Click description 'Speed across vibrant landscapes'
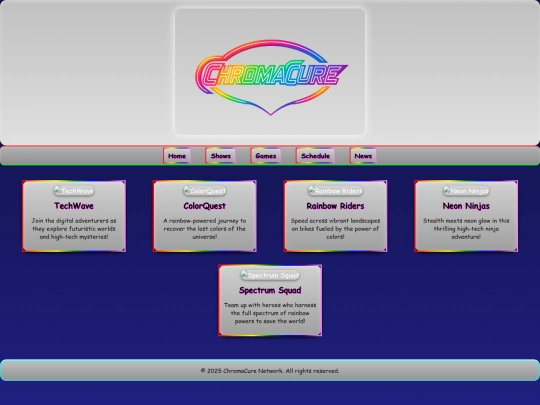 [x=335, y=229]
